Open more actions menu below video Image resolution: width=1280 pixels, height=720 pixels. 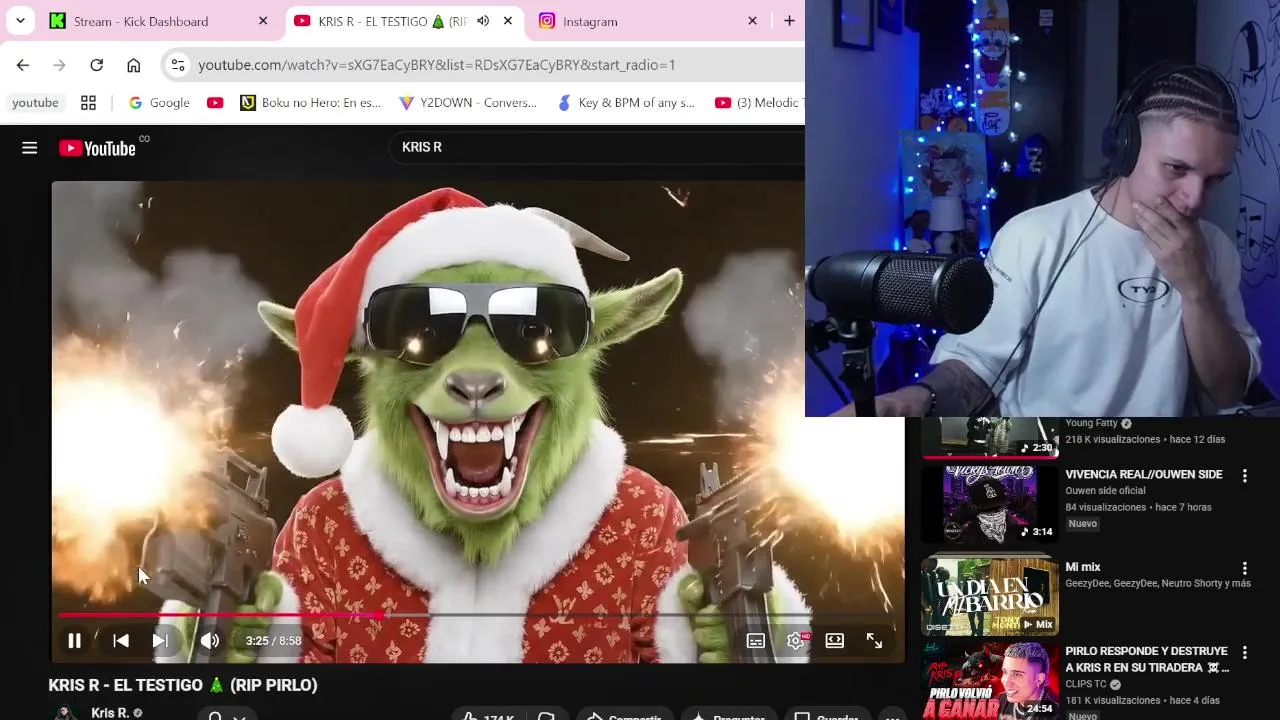[893, 715]
